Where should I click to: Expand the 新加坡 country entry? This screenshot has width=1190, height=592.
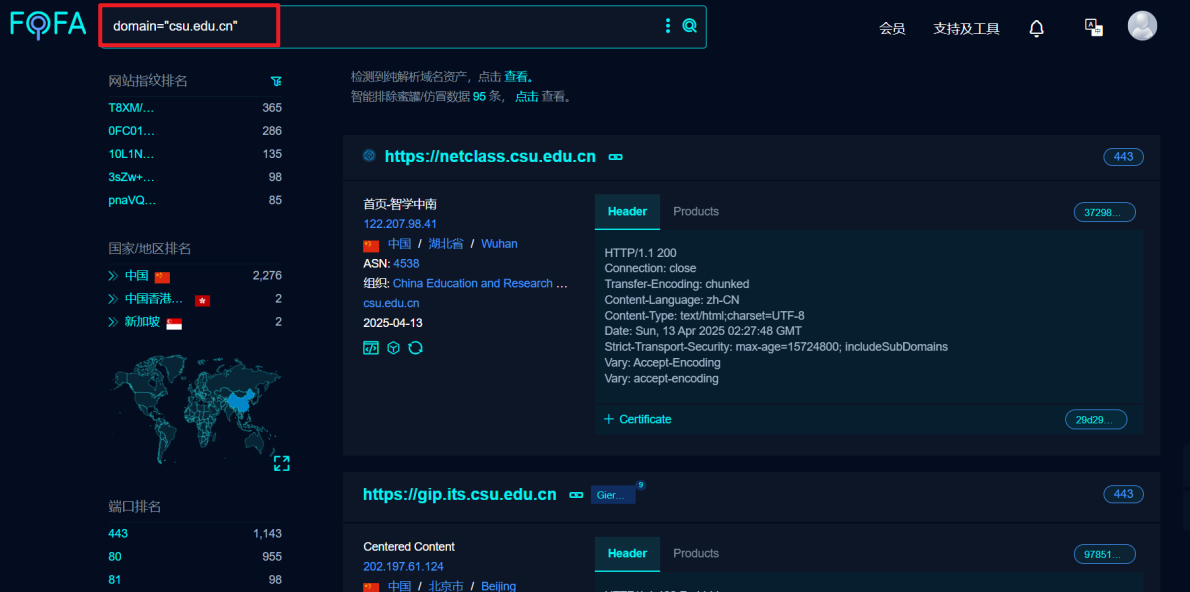[x=113, y=322]
